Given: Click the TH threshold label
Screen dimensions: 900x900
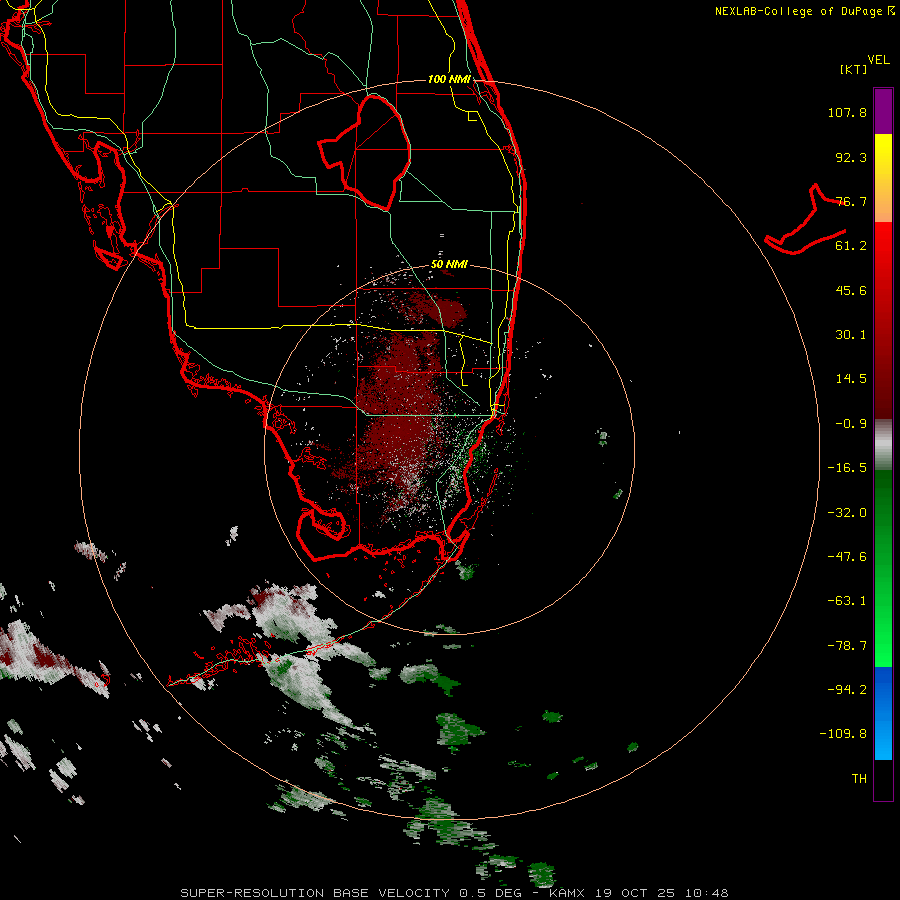Looking at the screenshot, I should [859, 779].
